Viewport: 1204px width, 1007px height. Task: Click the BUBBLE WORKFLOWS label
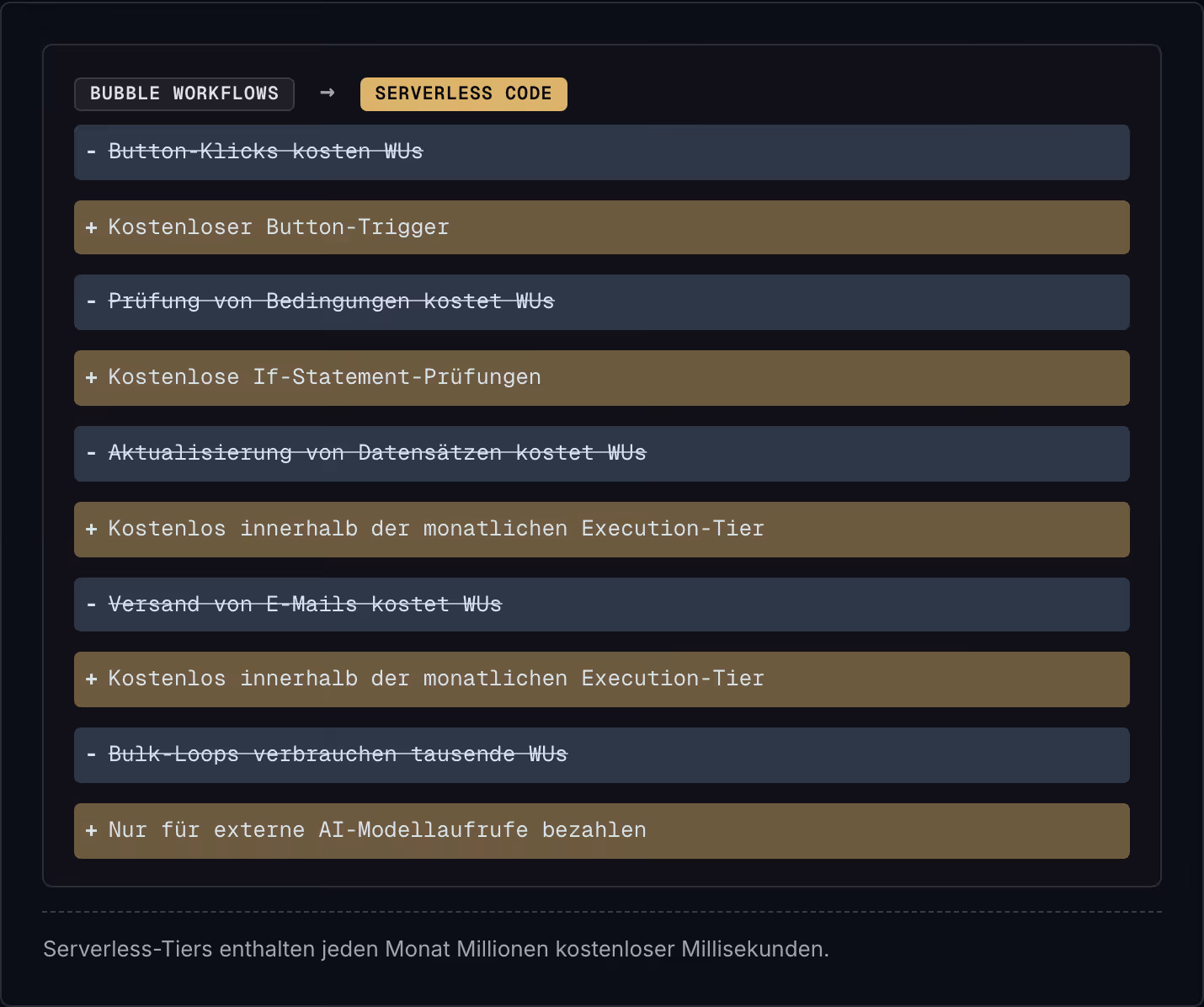click(x=184, y=94)
